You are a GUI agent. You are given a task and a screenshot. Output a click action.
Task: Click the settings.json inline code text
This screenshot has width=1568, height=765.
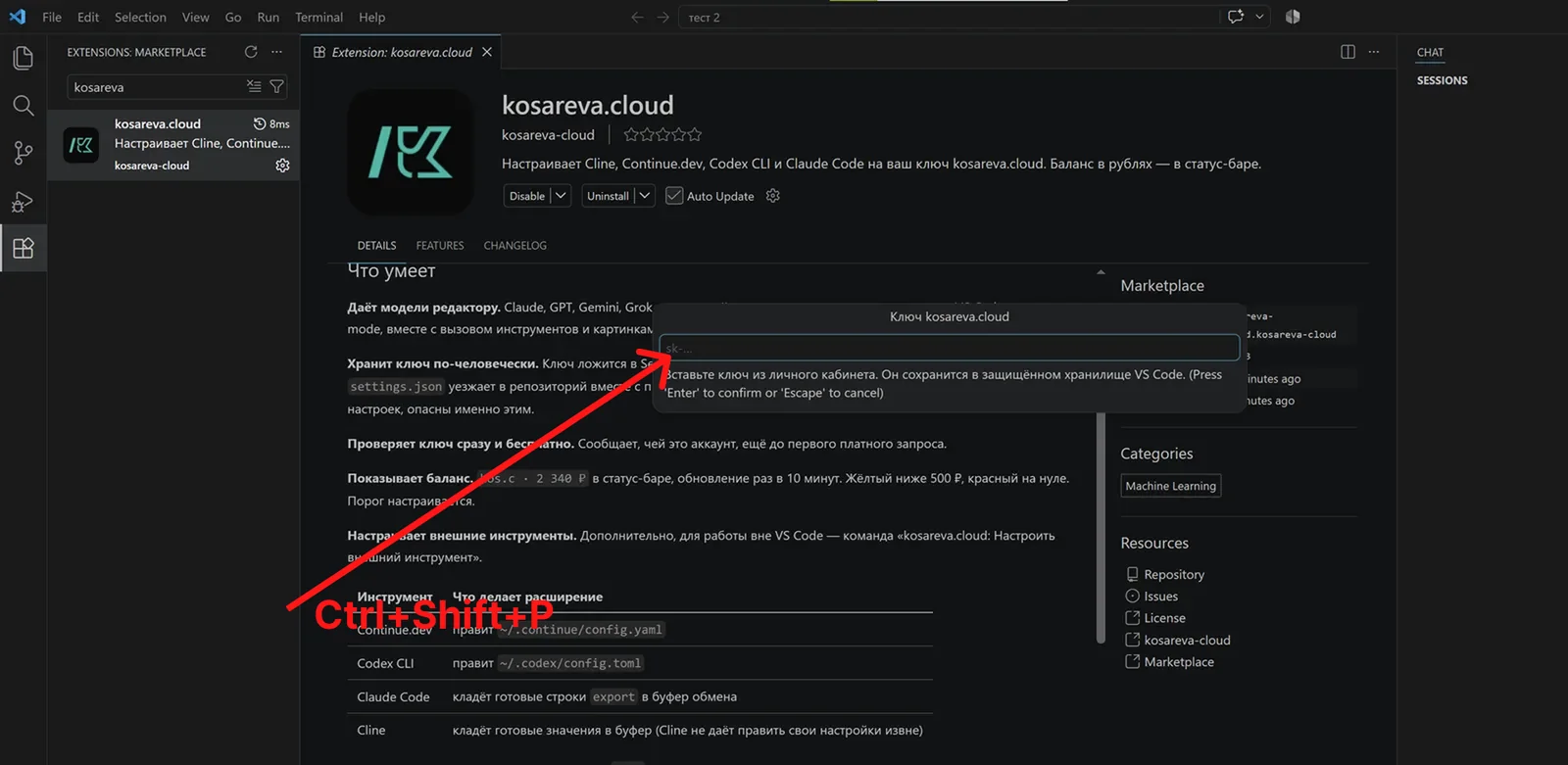pos(396,386)
